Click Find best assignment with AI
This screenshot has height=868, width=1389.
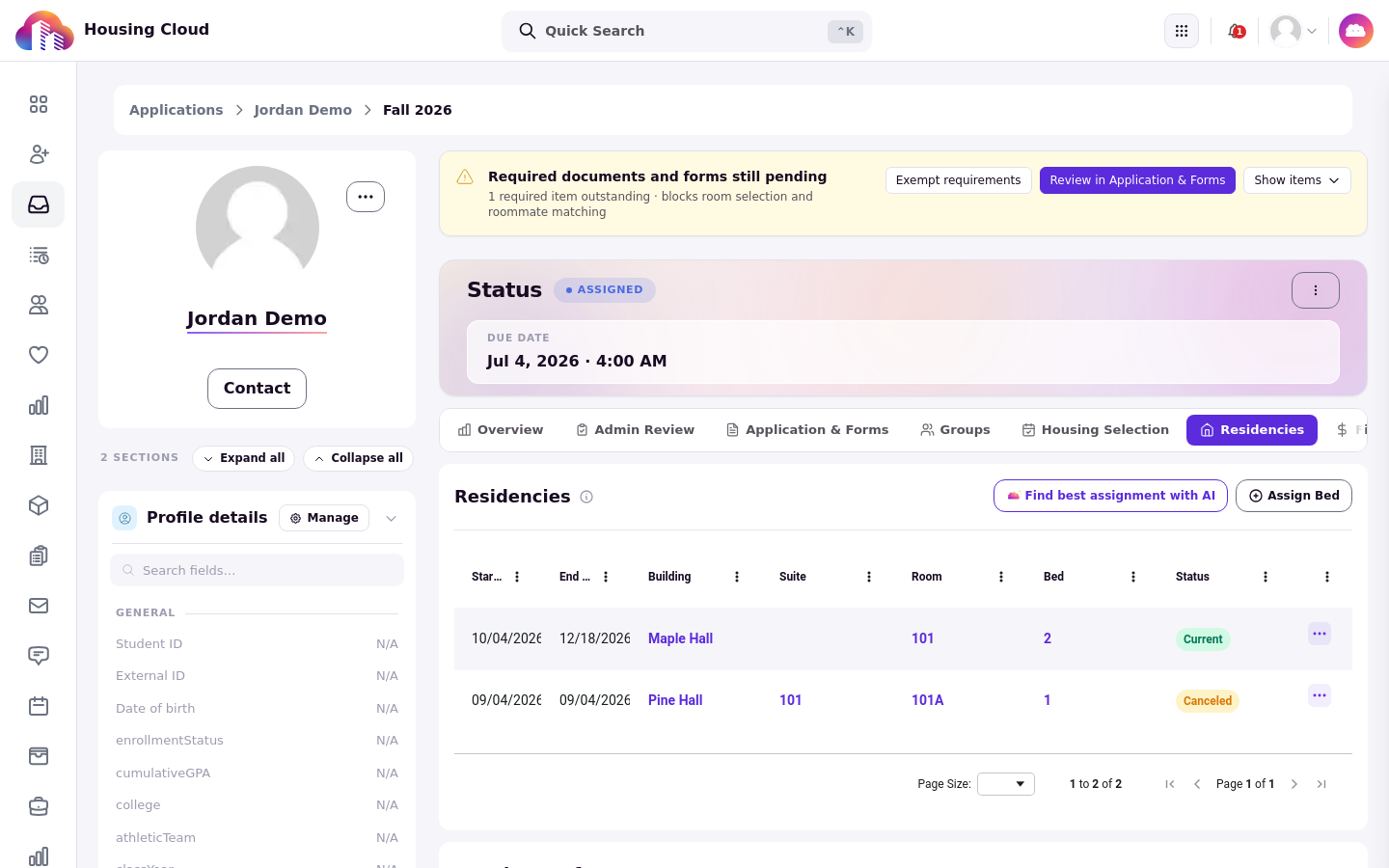click(x=1110, y=496)
